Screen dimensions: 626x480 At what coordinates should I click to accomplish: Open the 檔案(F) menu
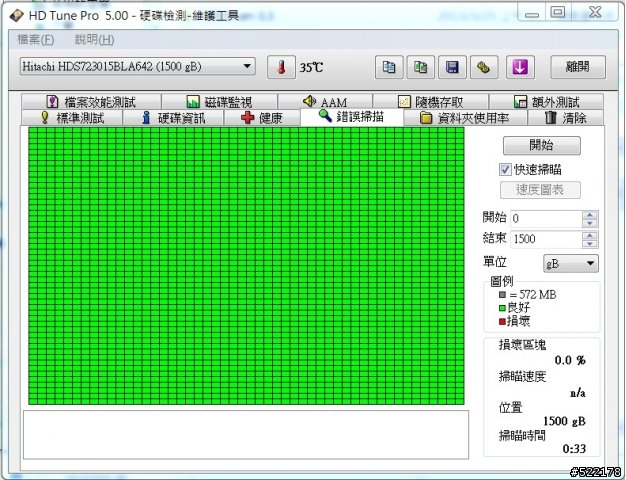coord(36,40)
